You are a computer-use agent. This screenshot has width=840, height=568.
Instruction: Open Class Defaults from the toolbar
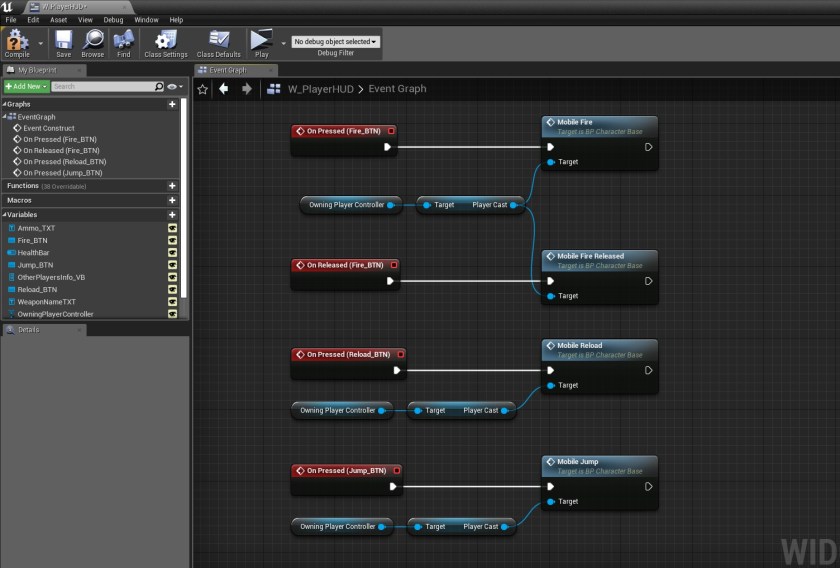(x=218, y=42)
